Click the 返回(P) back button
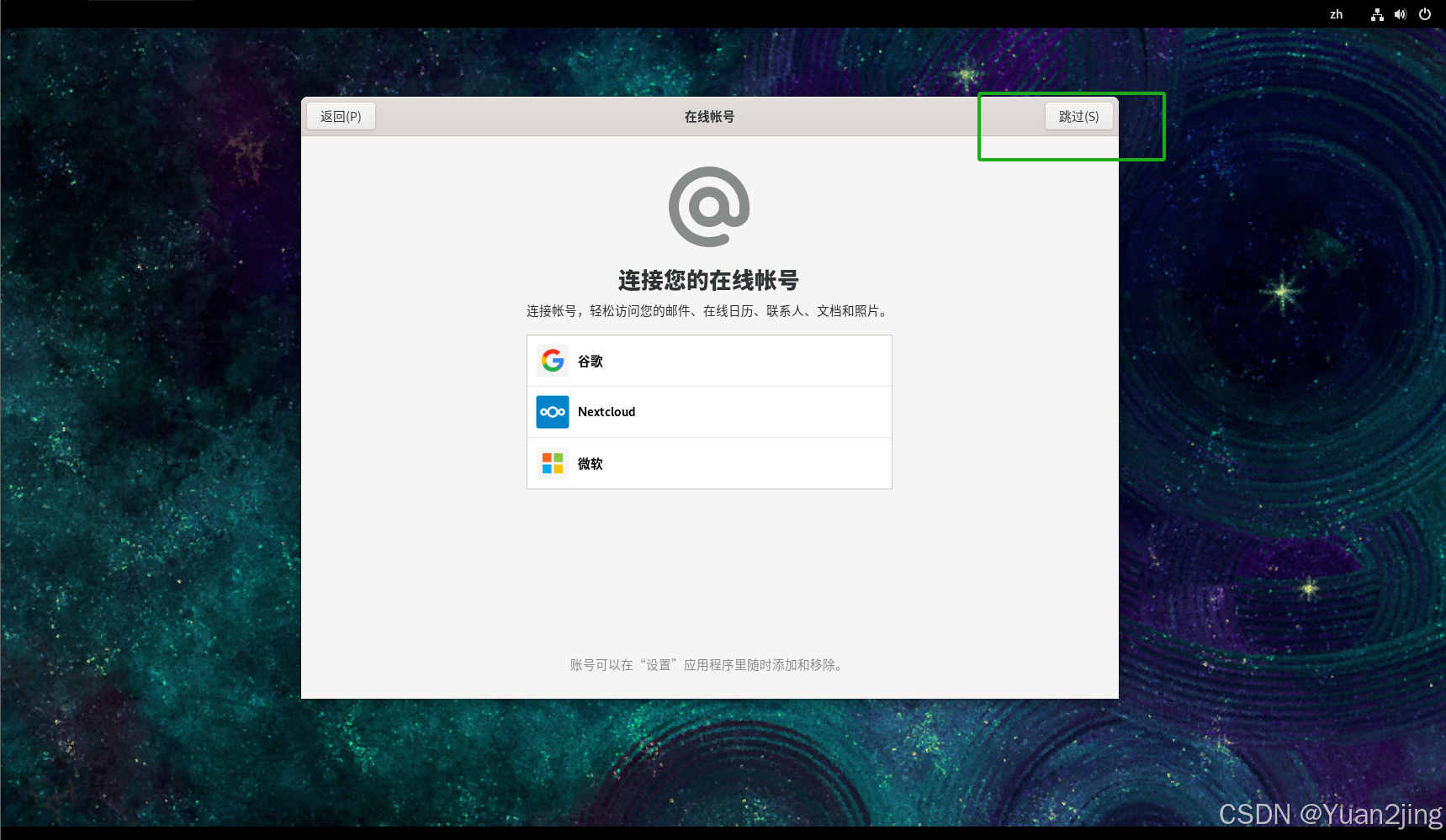Viewport: 1446px width, 840px height. [x=341, y=116]
